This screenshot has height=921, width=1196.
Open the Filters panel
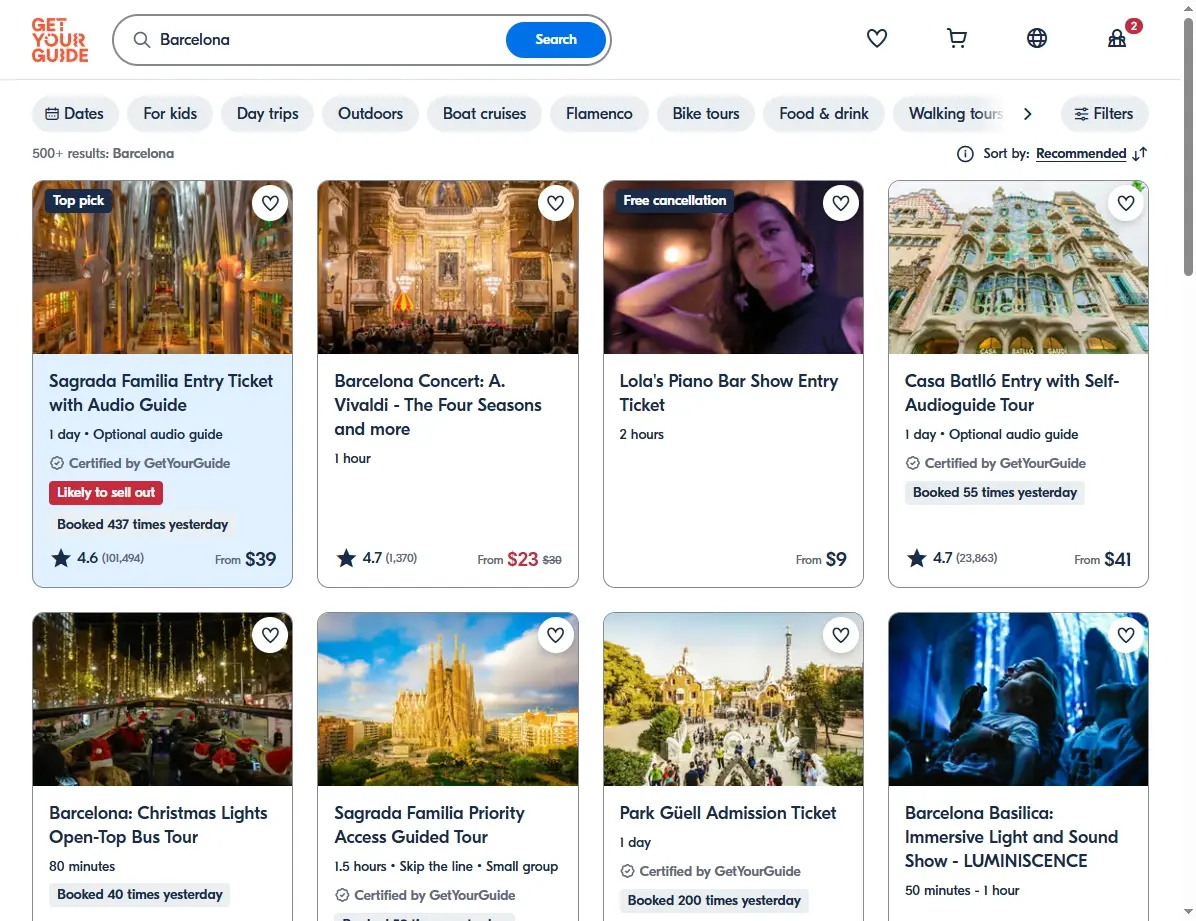click(1104, 114)
